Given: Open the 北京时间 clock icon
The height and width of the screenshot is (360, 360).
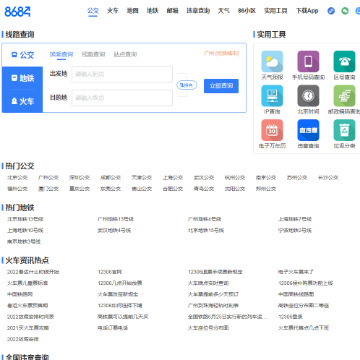Looking at the screenshot, I should [x=308, y=96].
